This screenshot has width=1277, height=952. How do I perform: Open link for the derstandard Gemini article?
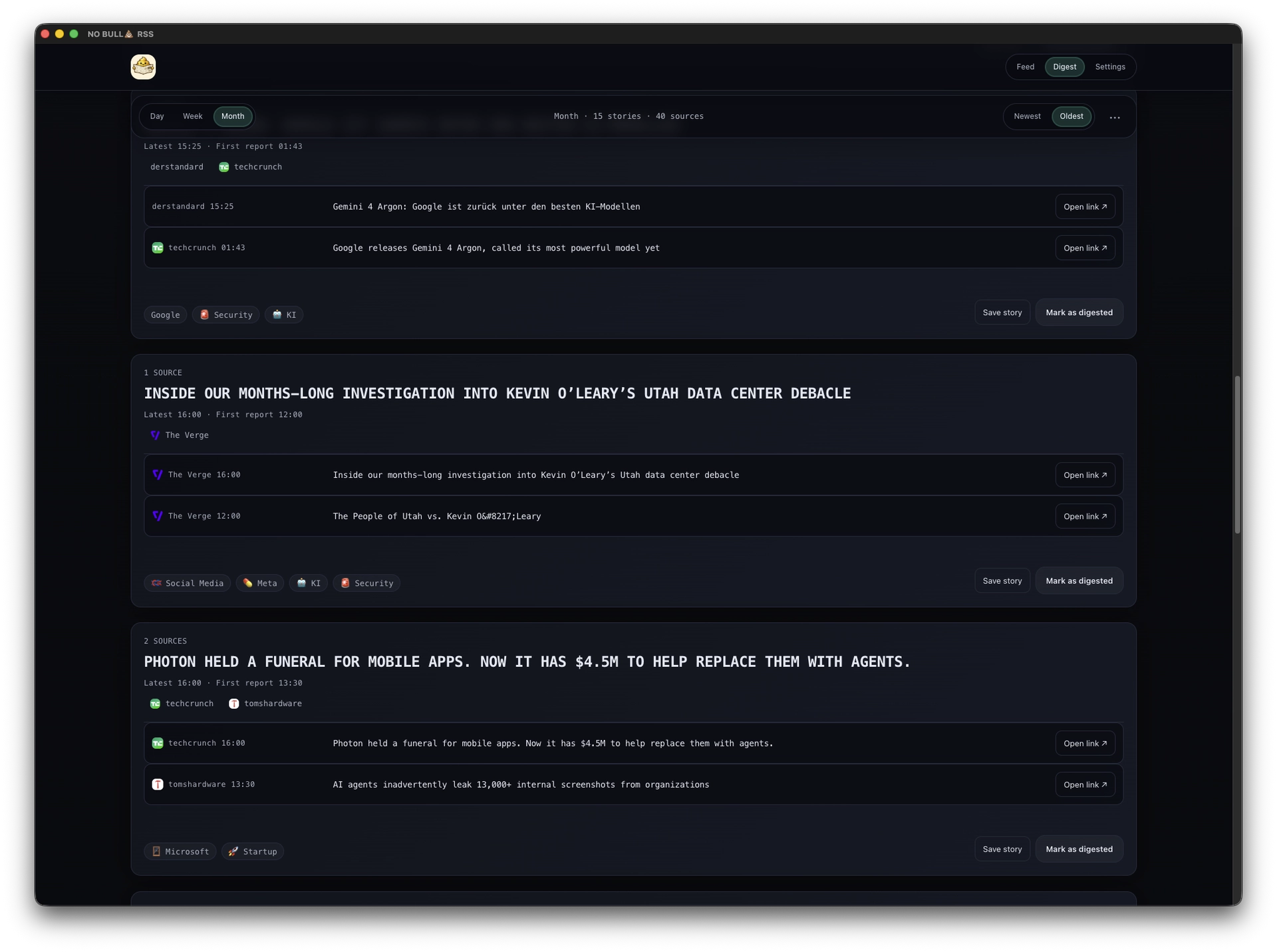[x=1085, y=207]
